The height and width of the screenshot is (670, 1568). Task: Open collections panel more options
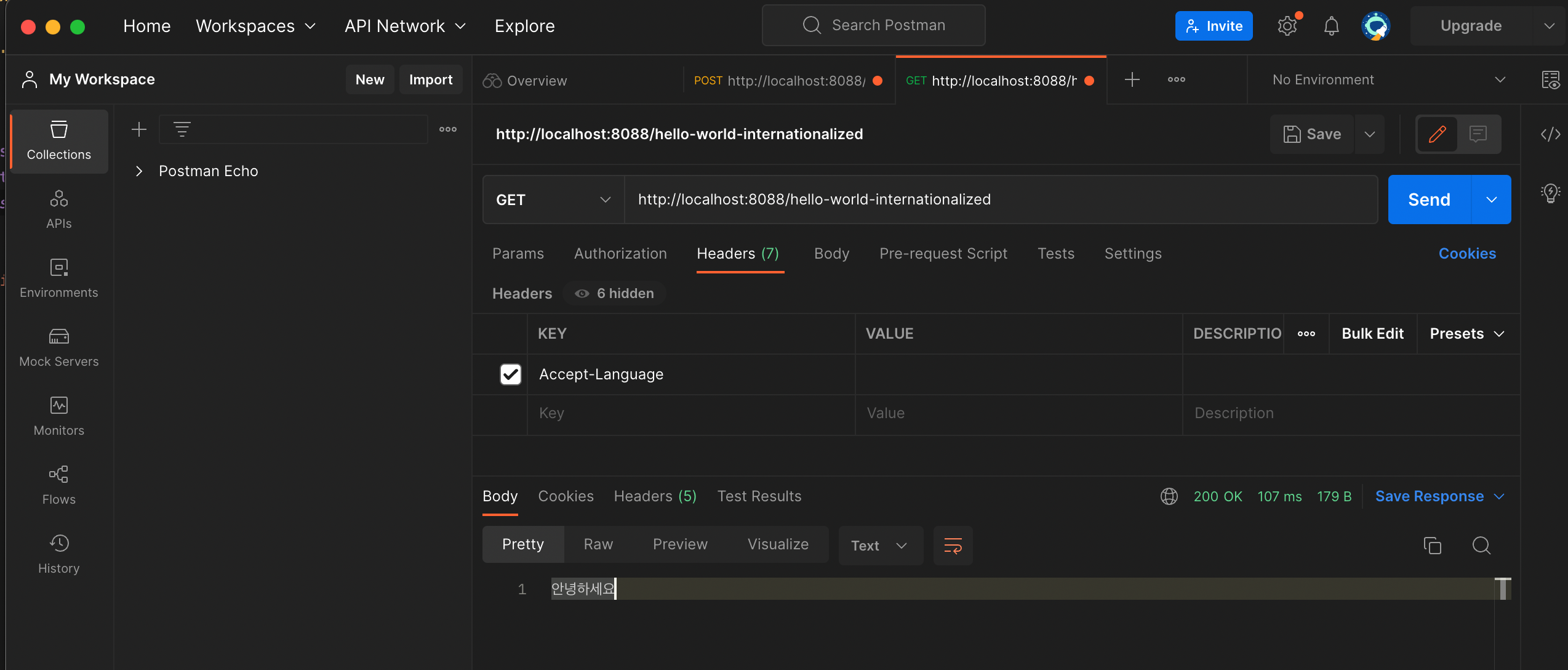(x=448, y=129)
